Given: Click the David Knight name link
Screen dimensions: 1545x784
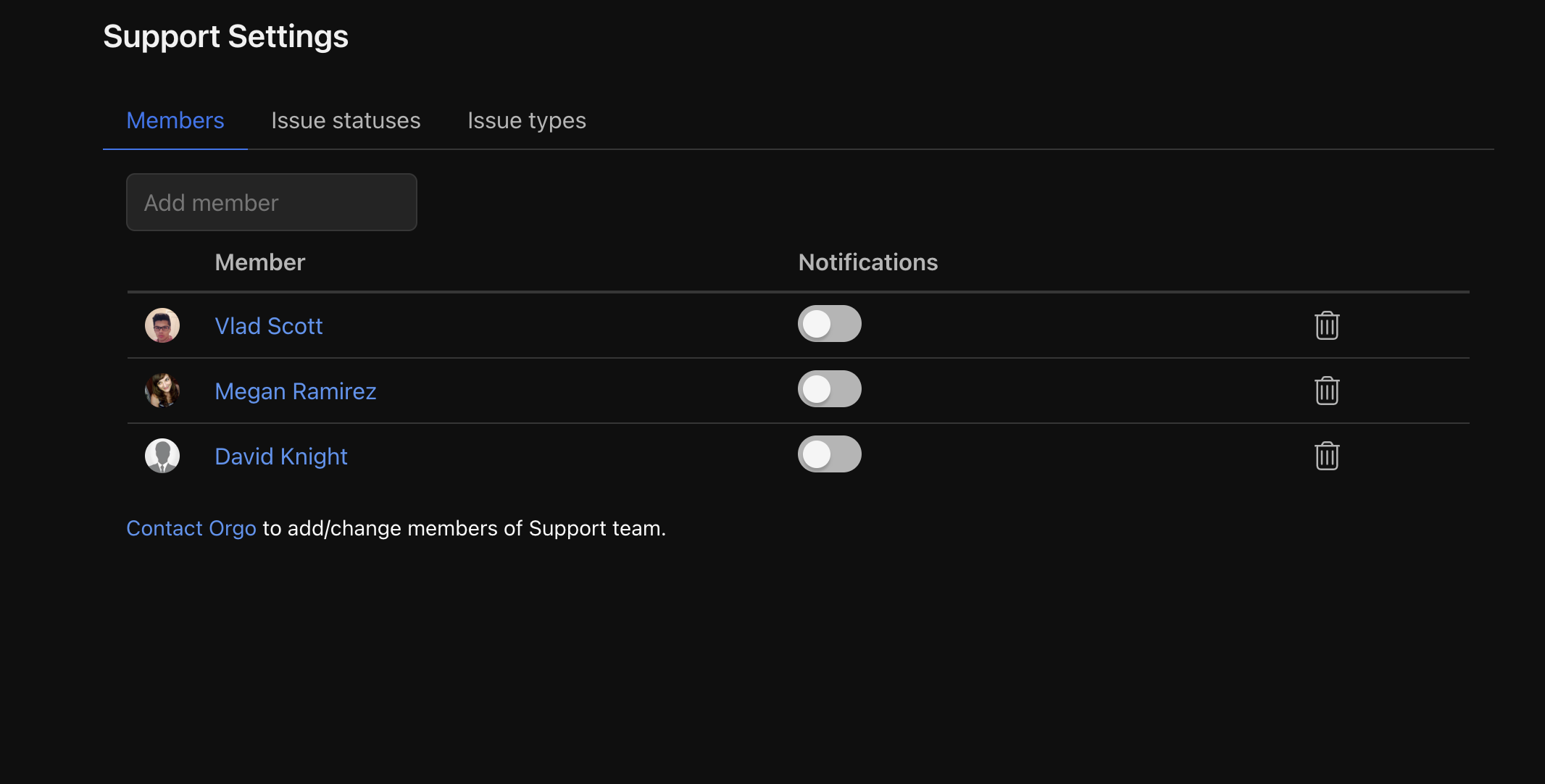Looking at the screenshot, I should coord(281,456).
